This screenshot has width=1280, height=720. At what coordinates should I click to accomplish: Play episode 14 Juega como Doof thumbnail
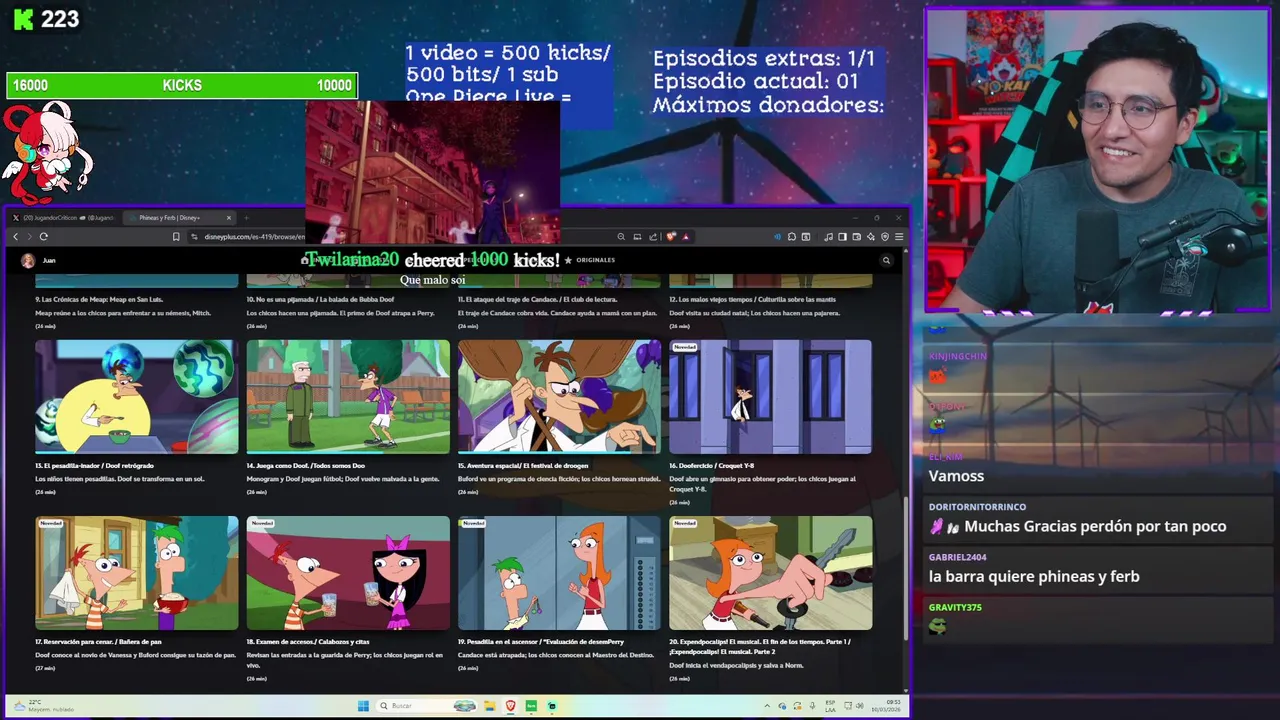pos(348,397)
